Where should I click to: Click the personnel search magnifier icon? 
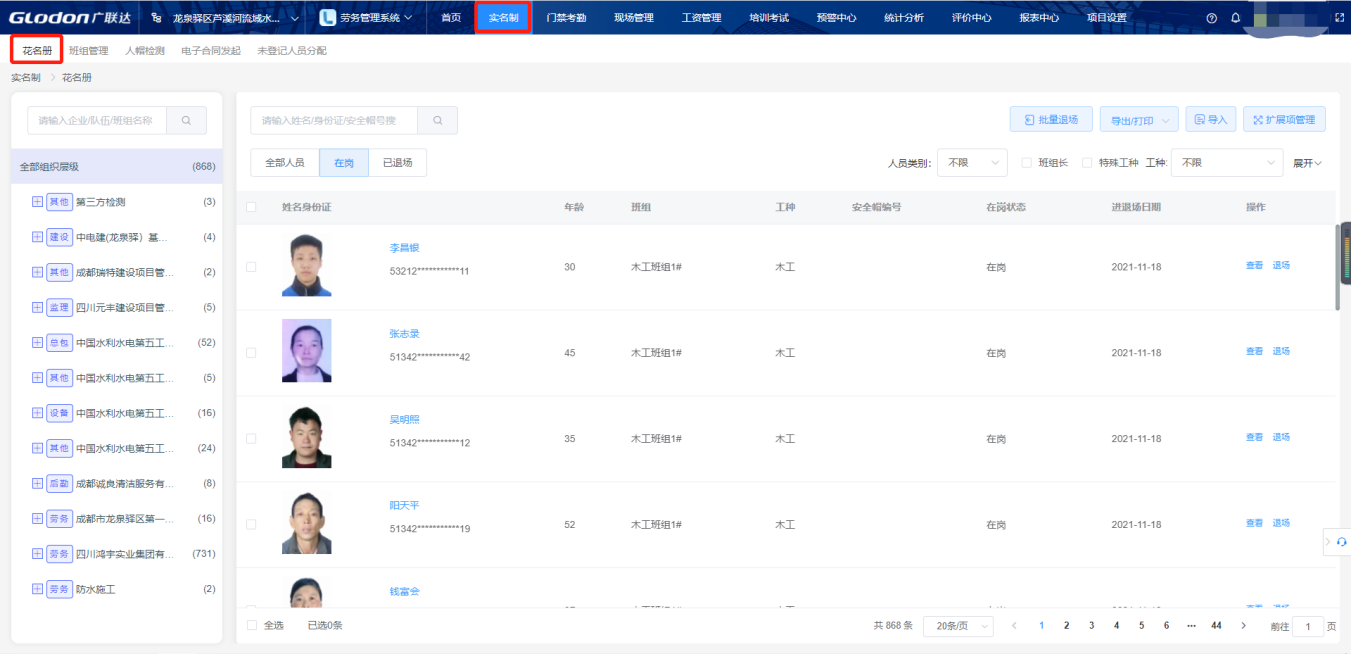coord(437,120)
